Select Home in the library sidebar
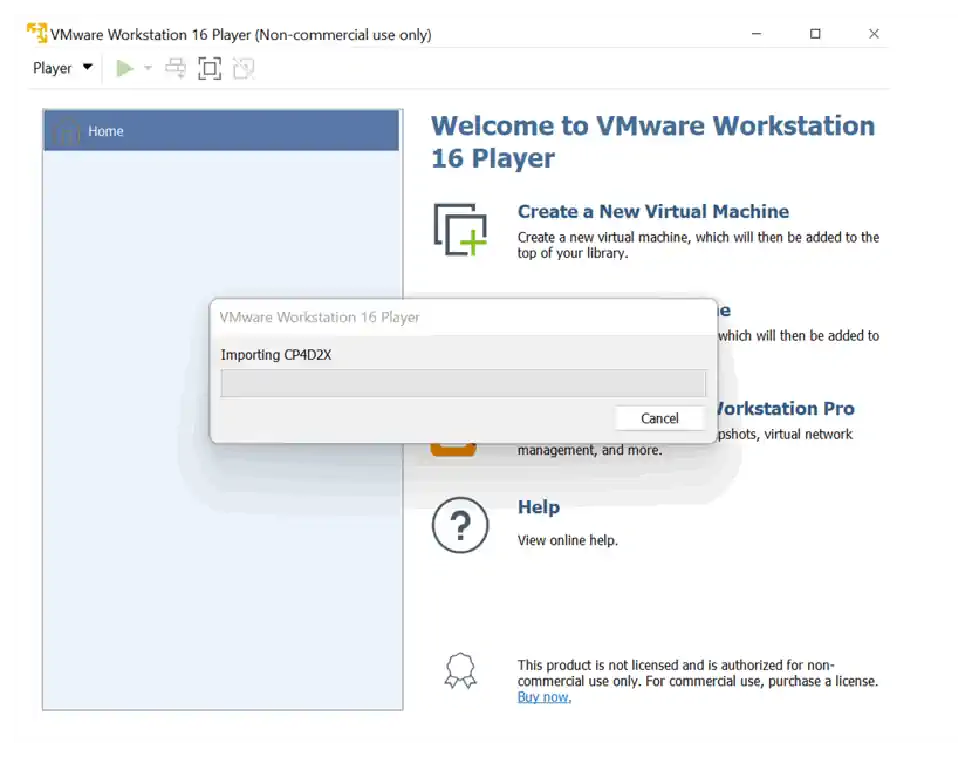The height and width of the screenshot is (757, 972). point(106,131)
